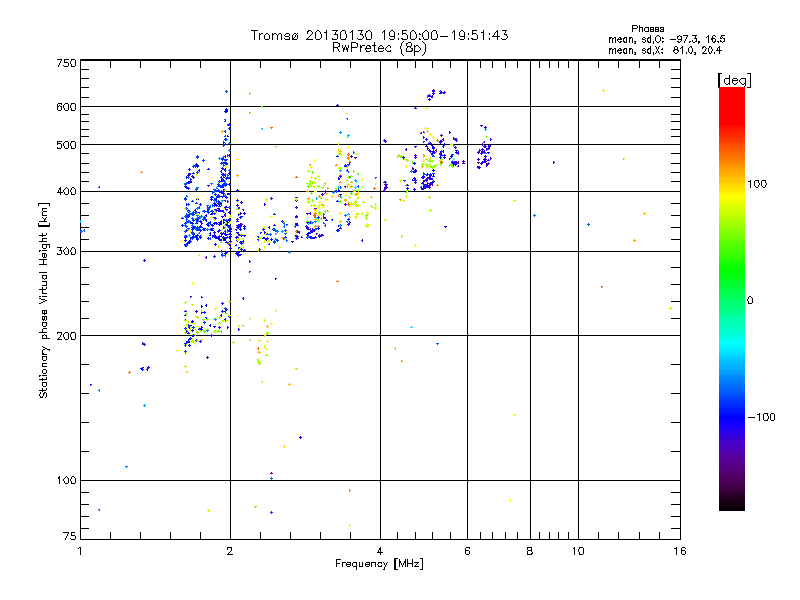Click the colorbar tick label '0'

coord(750,301)
